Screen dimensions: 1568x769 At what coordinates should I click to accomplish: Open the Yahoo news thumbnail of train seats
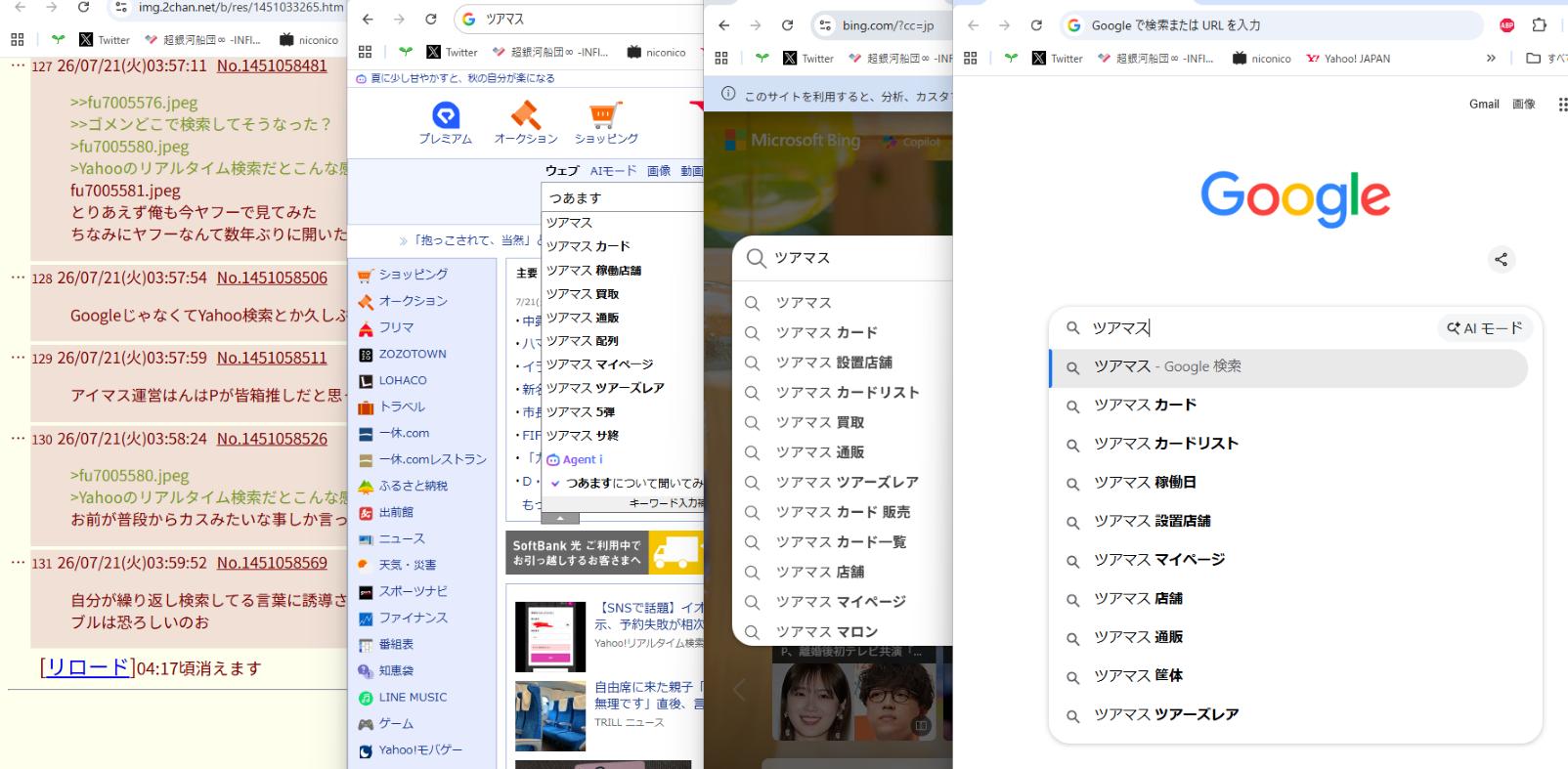(x=550, y=716)
